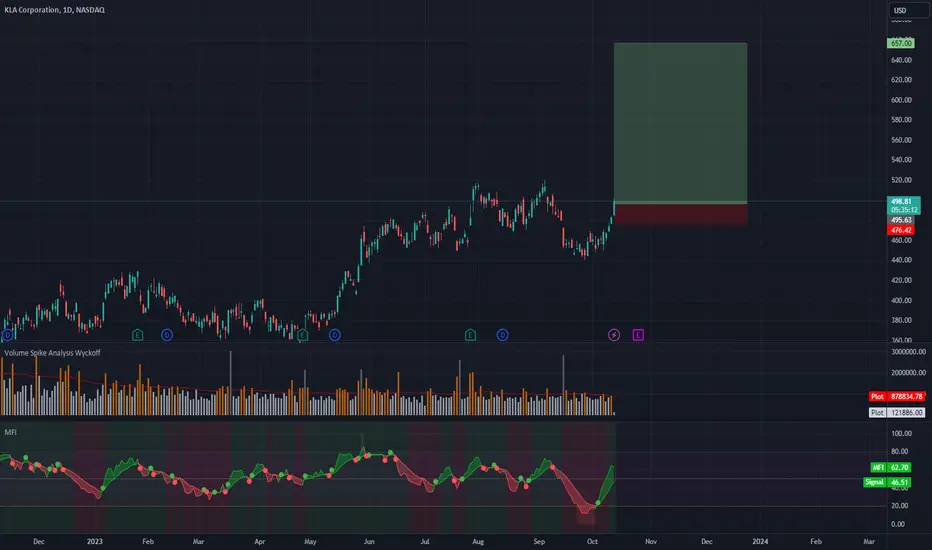Screen dimensions: 932x550
Task: Open the dividend marker between May and June
Action: (335, 335)
